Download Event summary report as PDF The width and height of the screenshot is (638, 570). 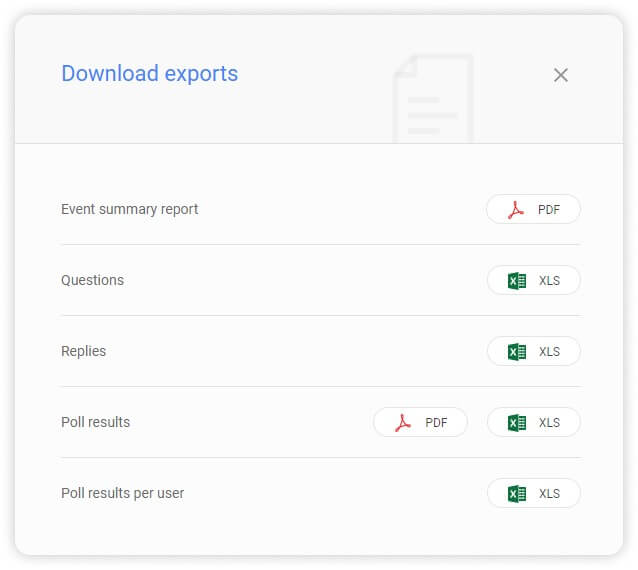tap(533, 210)
